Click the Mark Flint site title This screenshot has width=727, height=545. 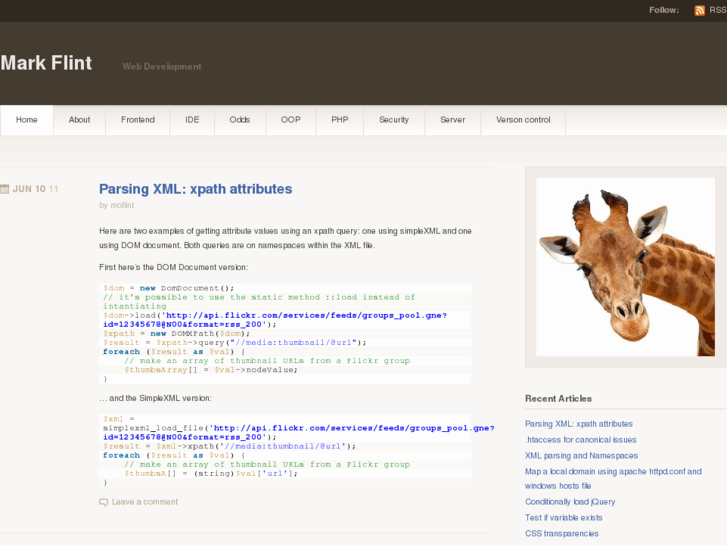46,64
